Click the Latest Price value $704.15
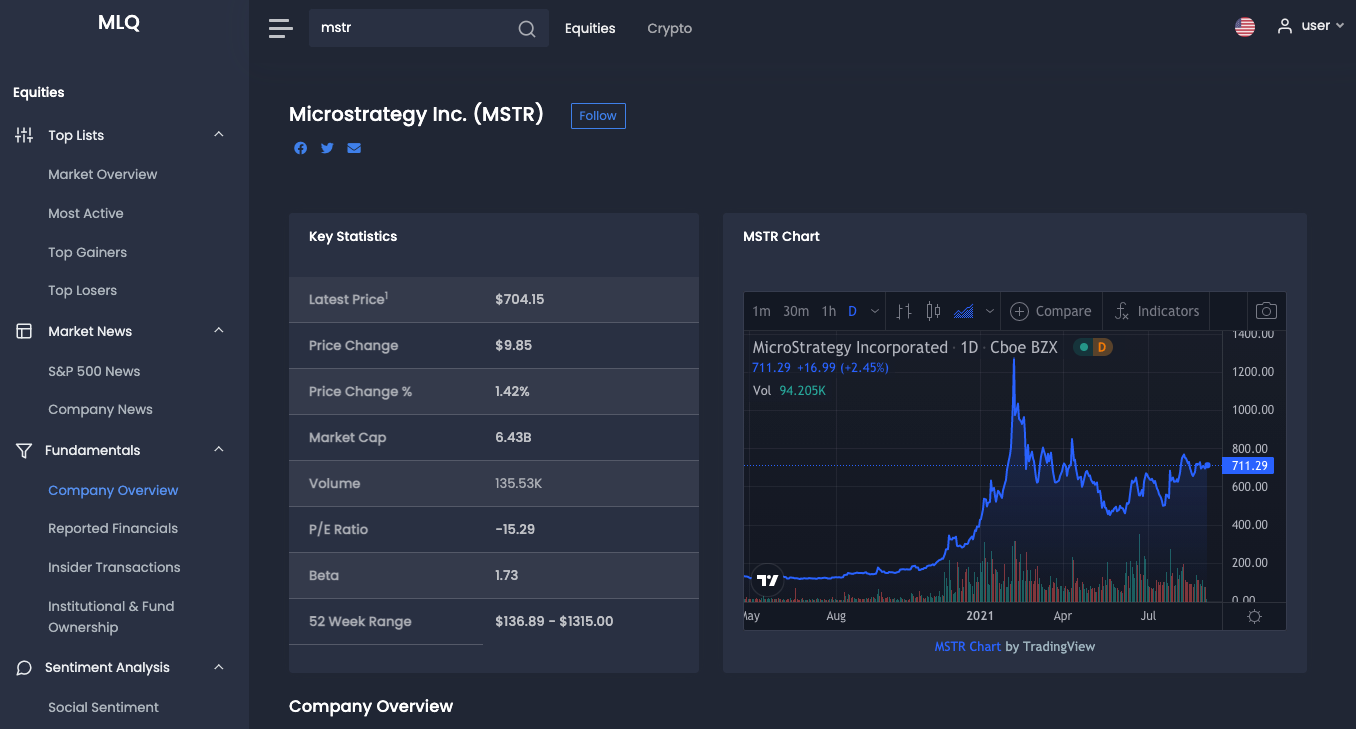 click(520, 299)
